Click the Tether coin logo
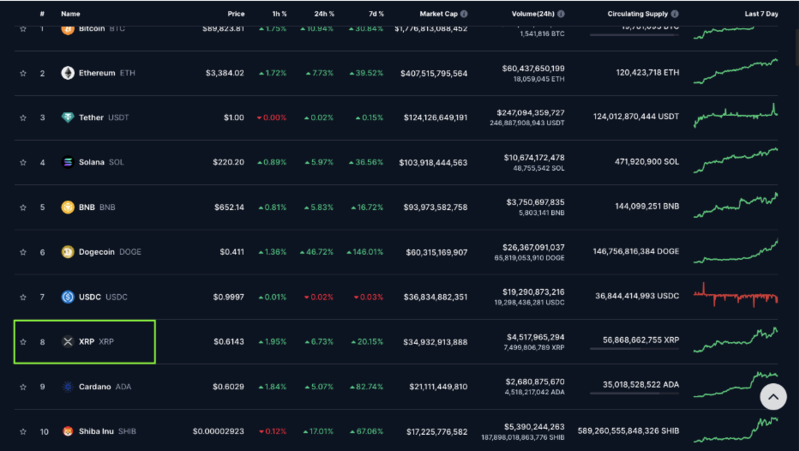 [68, 117]
